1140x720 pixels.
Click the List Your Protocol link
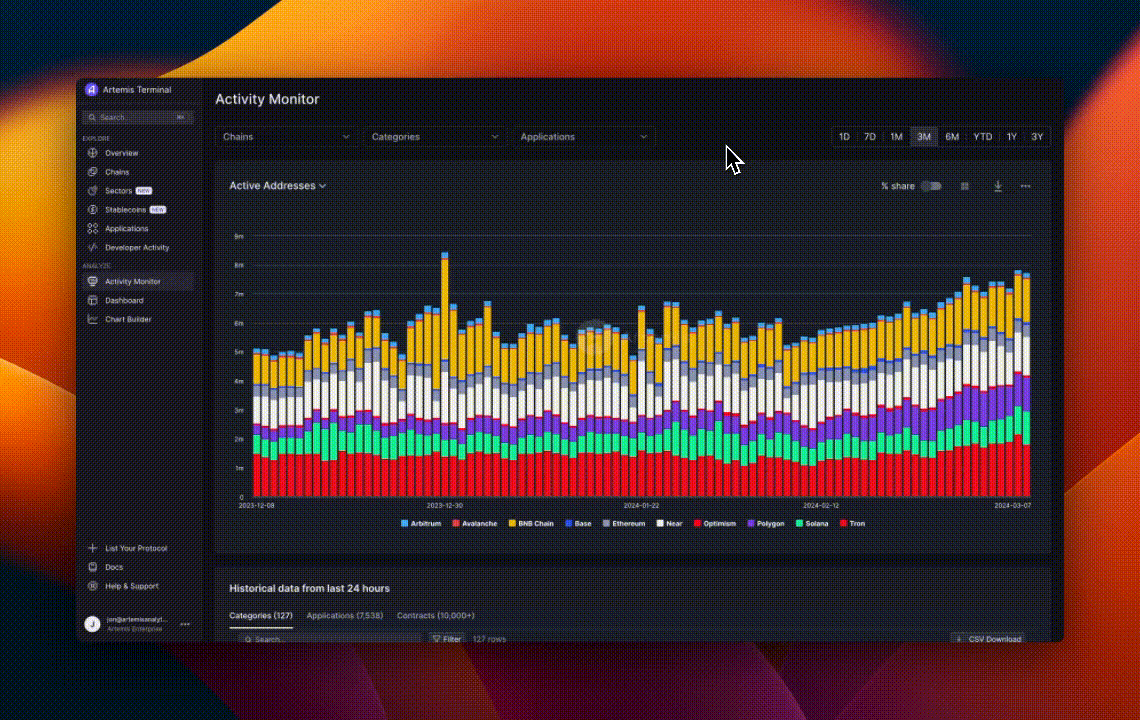pyautogui.click(x=136, y=548)
